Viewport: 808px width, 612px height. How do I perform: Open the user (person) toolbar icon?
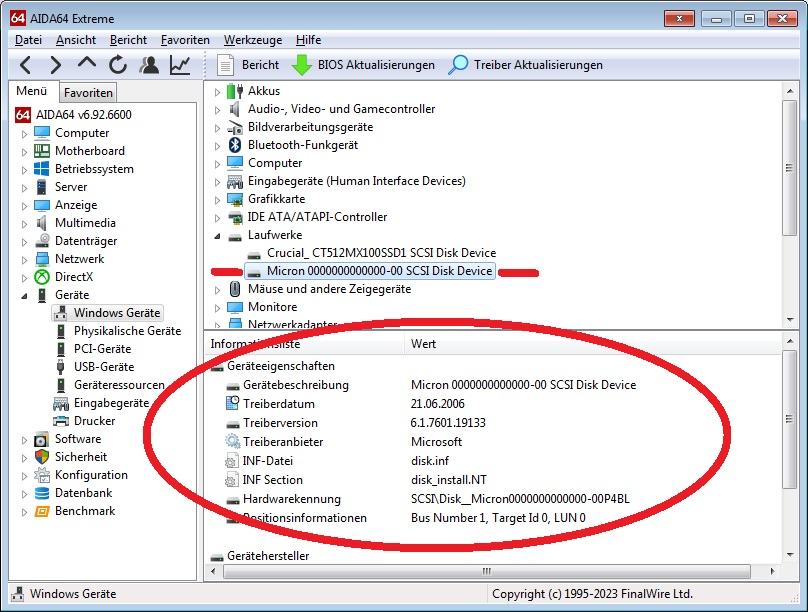149,65
